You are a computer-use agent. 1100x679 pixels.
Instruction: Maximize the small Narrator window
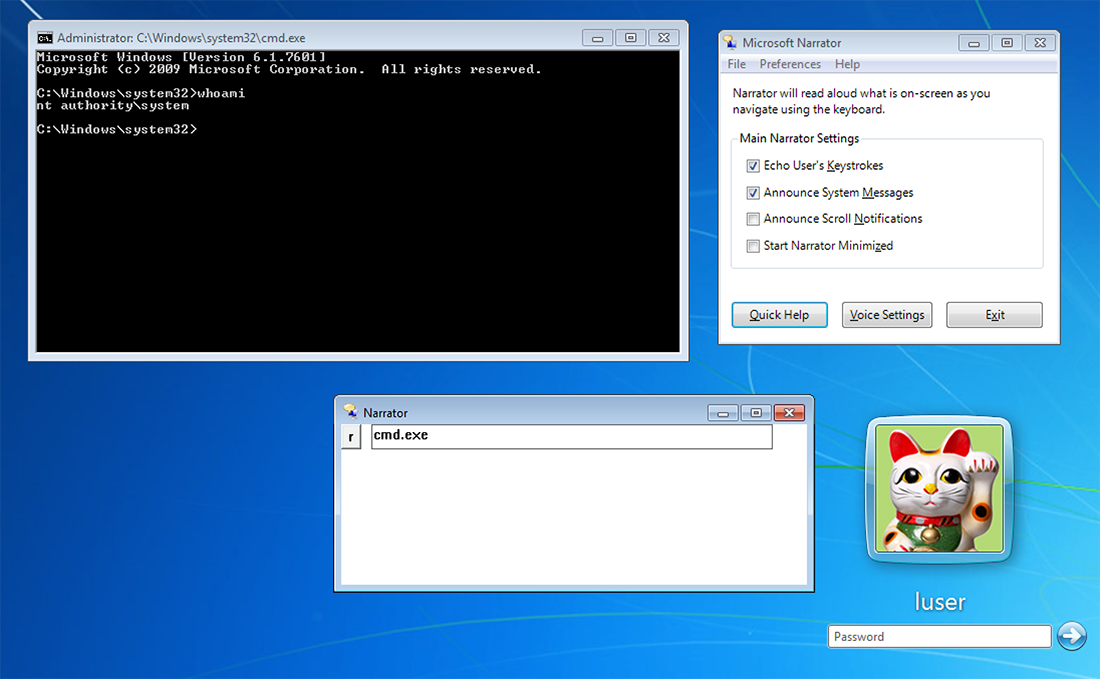[x=756, y=413]
